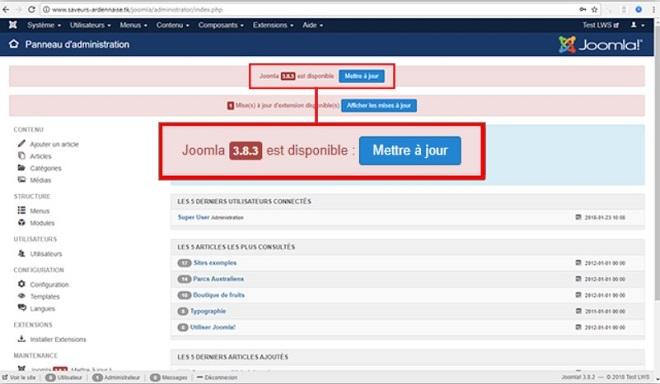Open the Typographie article
Viewport: 660px width, 384px height.
[x=208, y=311]
